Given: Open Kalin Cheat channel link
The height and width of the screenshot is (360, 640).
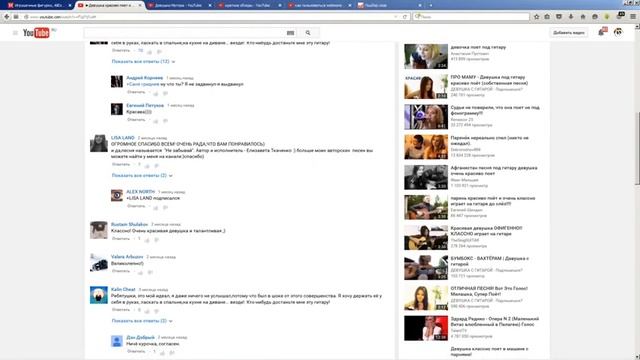Looking at the screenshot, I should (123, 289).
